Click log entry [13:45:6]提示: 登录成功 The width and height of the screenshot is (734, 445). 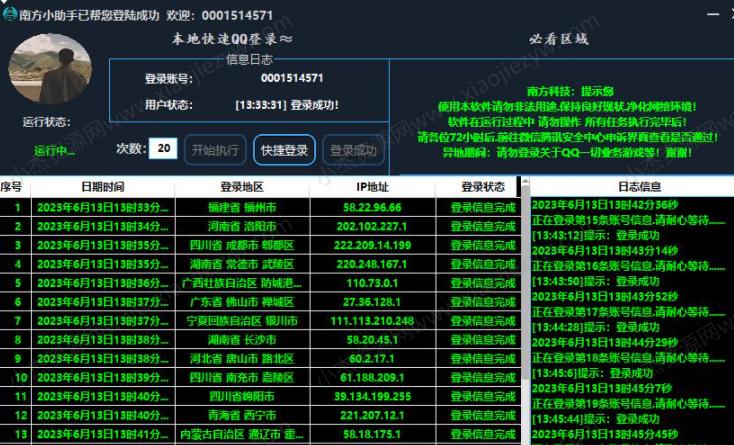(593, 373)
